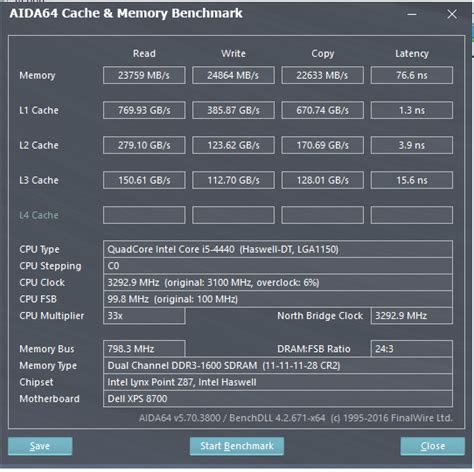Click the AIDA64 version copyright line
Viewport: 474px width, 472px height.
coord(296,418)
